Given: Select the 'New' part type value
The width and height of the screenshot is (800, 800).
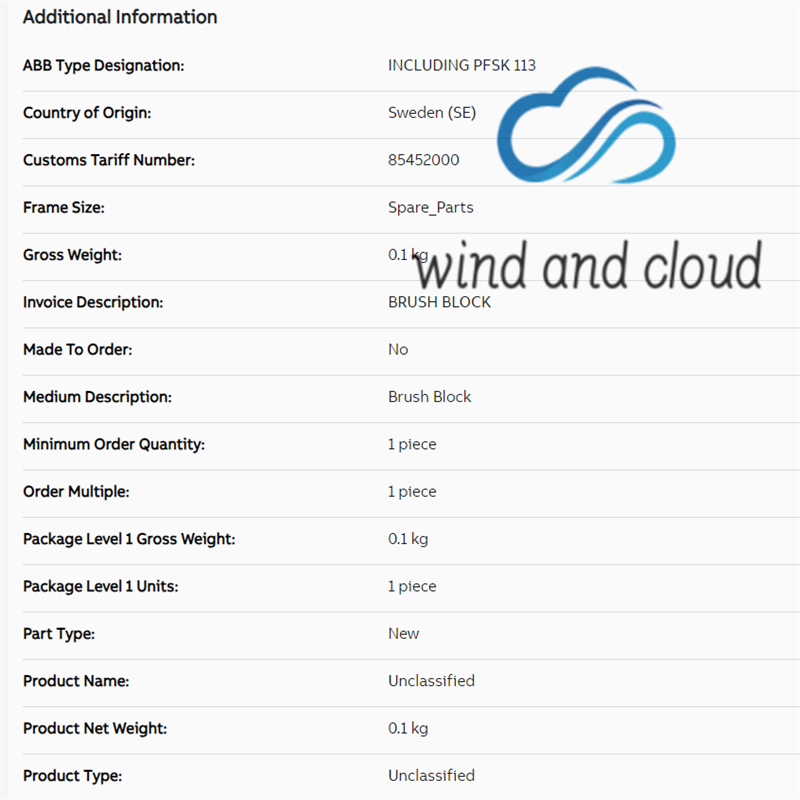Looking at the screenshot, I should tap(404, 633).
